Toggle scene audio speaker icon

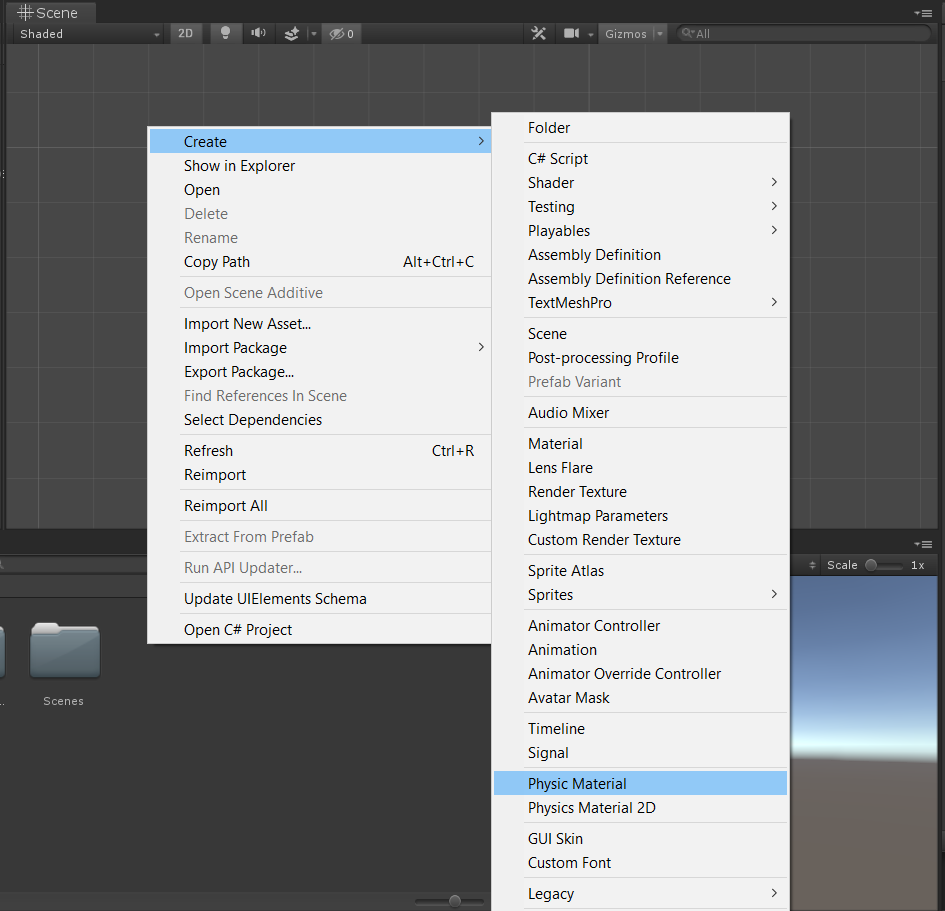pyautogui.click(x=259, y=34)
